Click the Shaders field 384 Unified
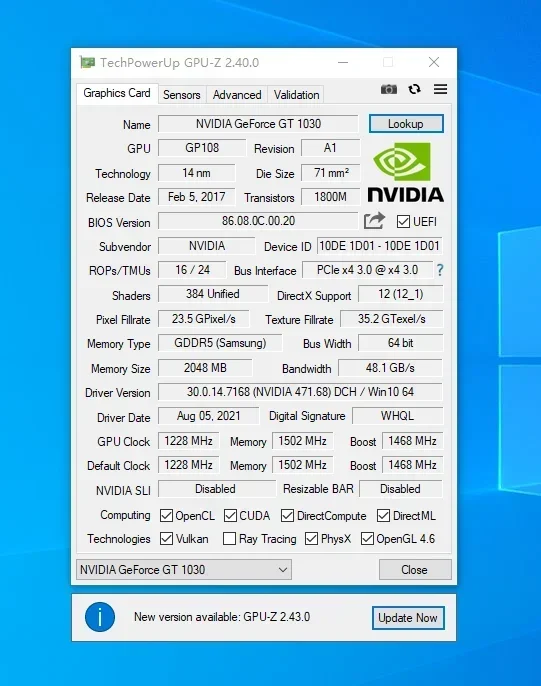The image size is (541, 686). (213, 294)
